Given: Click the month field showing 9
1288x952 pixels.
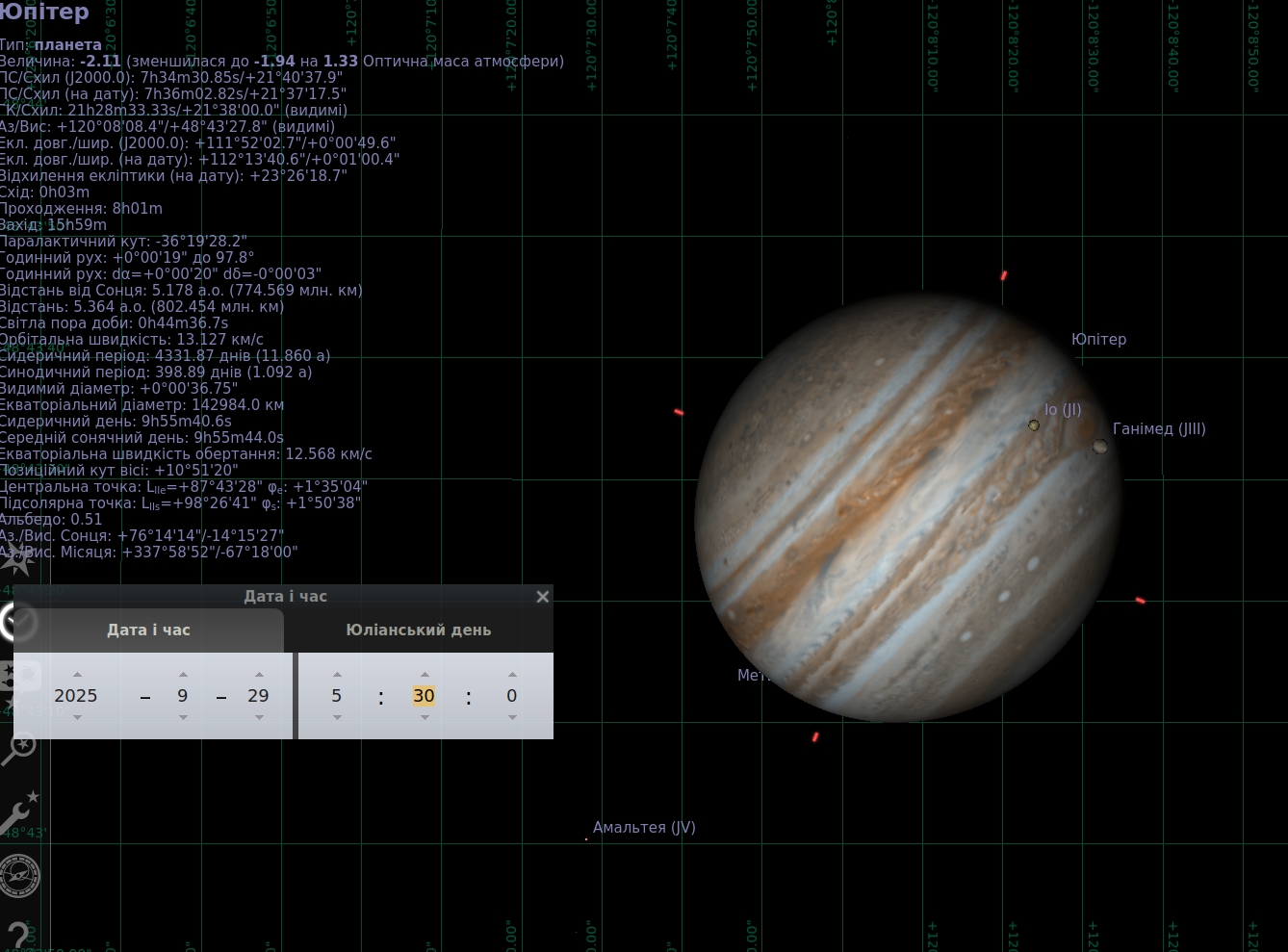Looking at the screenshot, I should coord(183,695).
